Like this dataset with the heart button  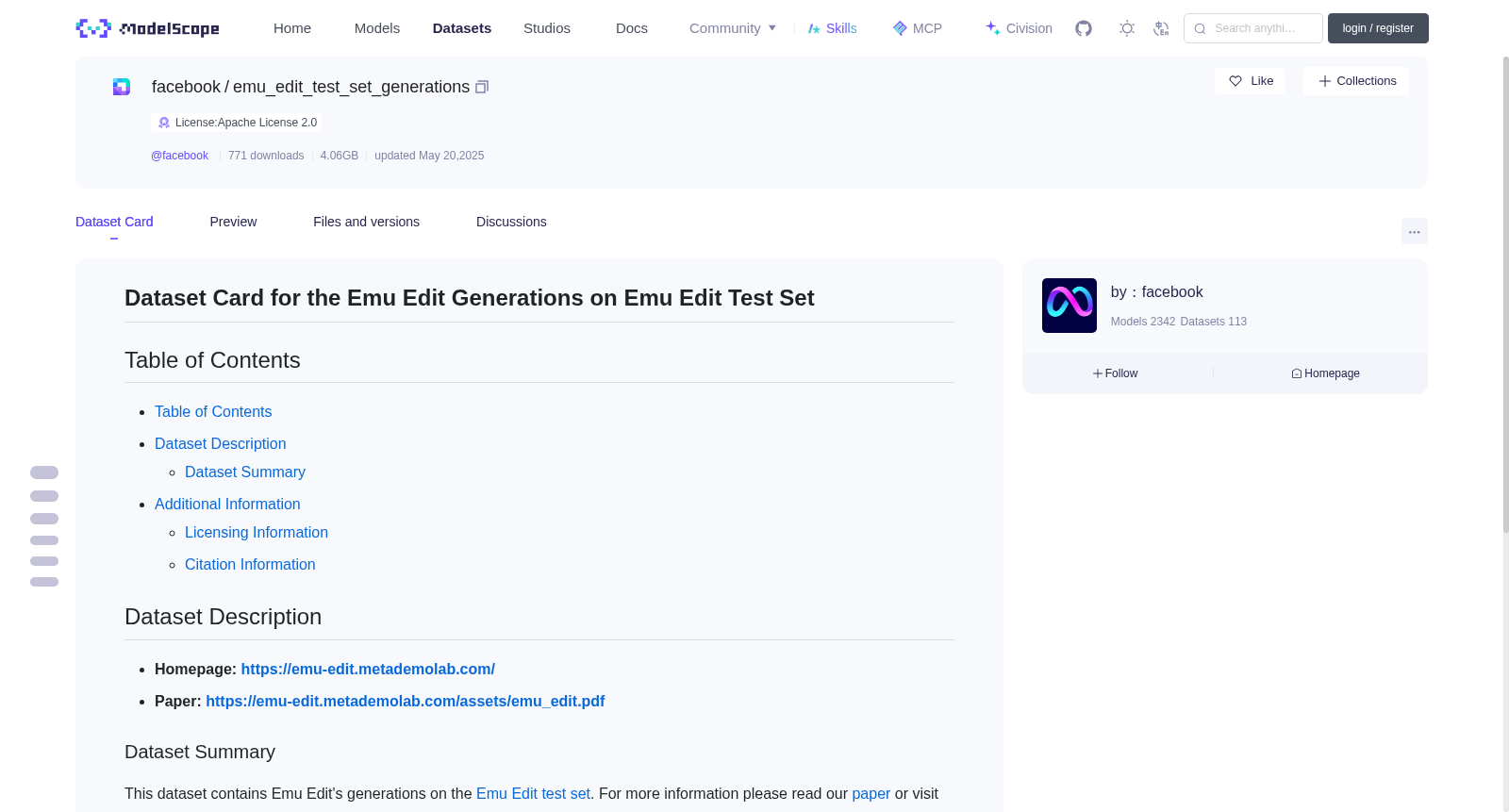click(x=1250, y=81)
